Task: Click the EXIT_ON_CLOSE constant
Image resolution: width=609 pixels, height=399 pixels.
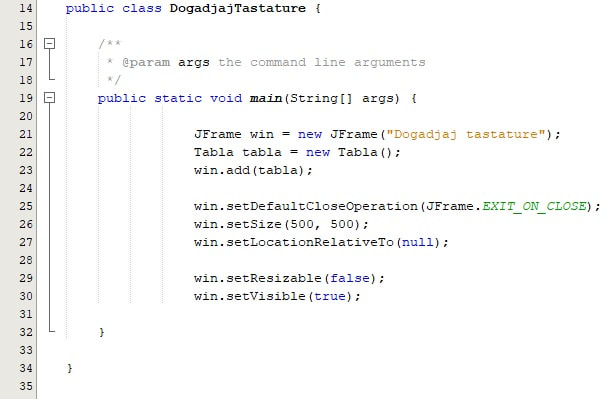Action: [x=534, y=206]
